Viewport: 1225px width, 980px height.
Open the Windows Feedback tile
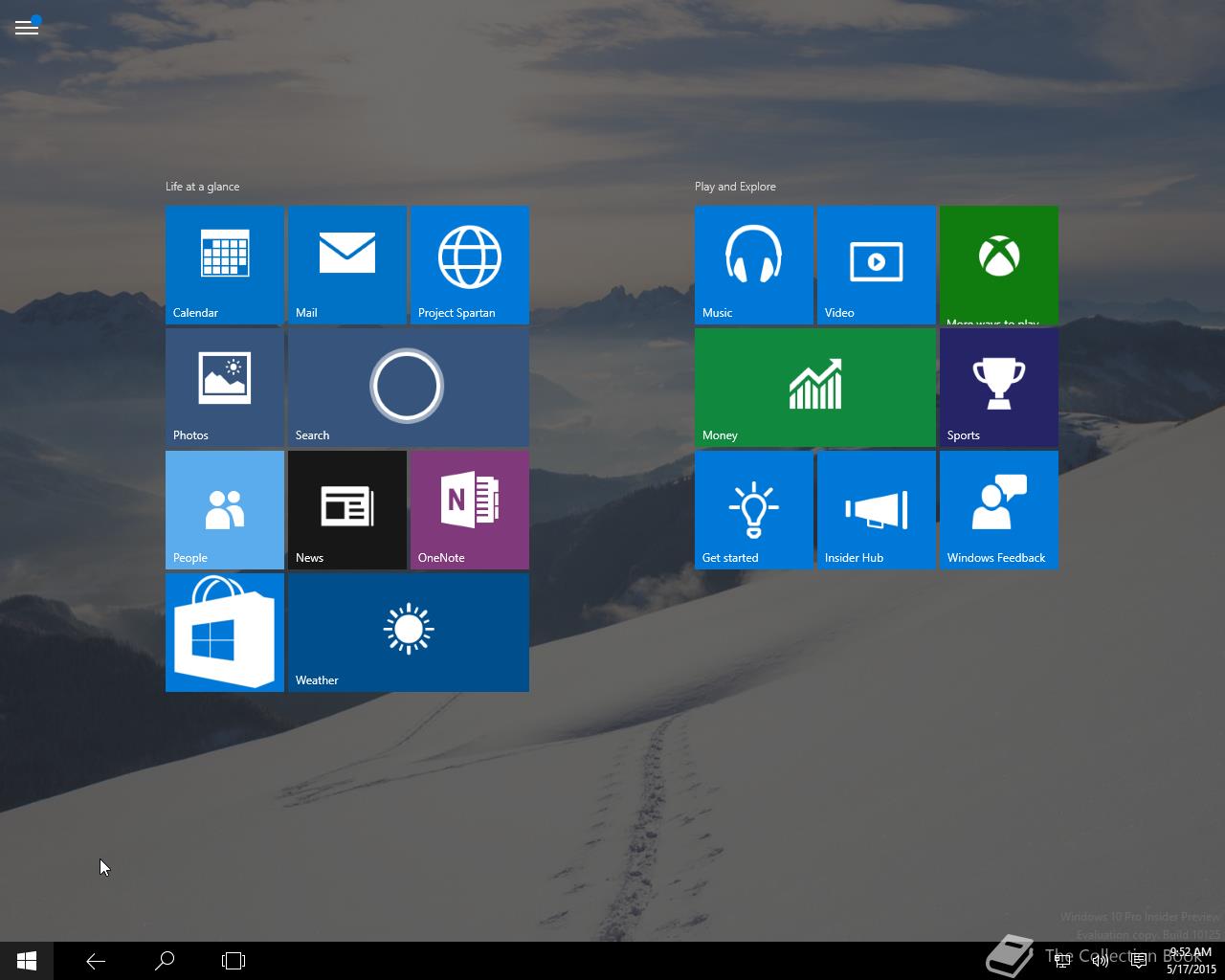(999, 510)
